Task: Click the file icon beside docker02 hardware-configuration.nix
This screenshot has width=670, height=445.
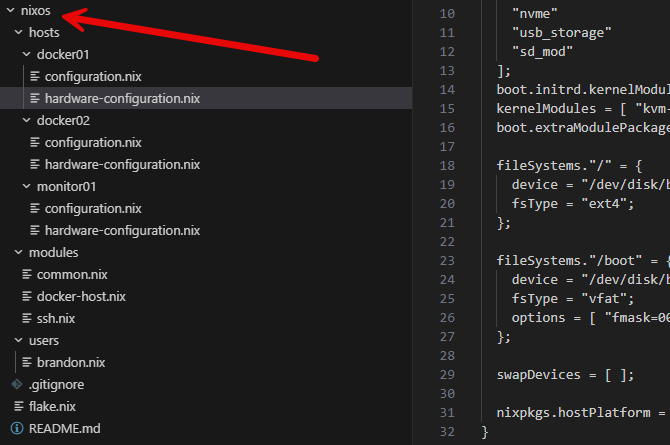Action: point(35,164)
